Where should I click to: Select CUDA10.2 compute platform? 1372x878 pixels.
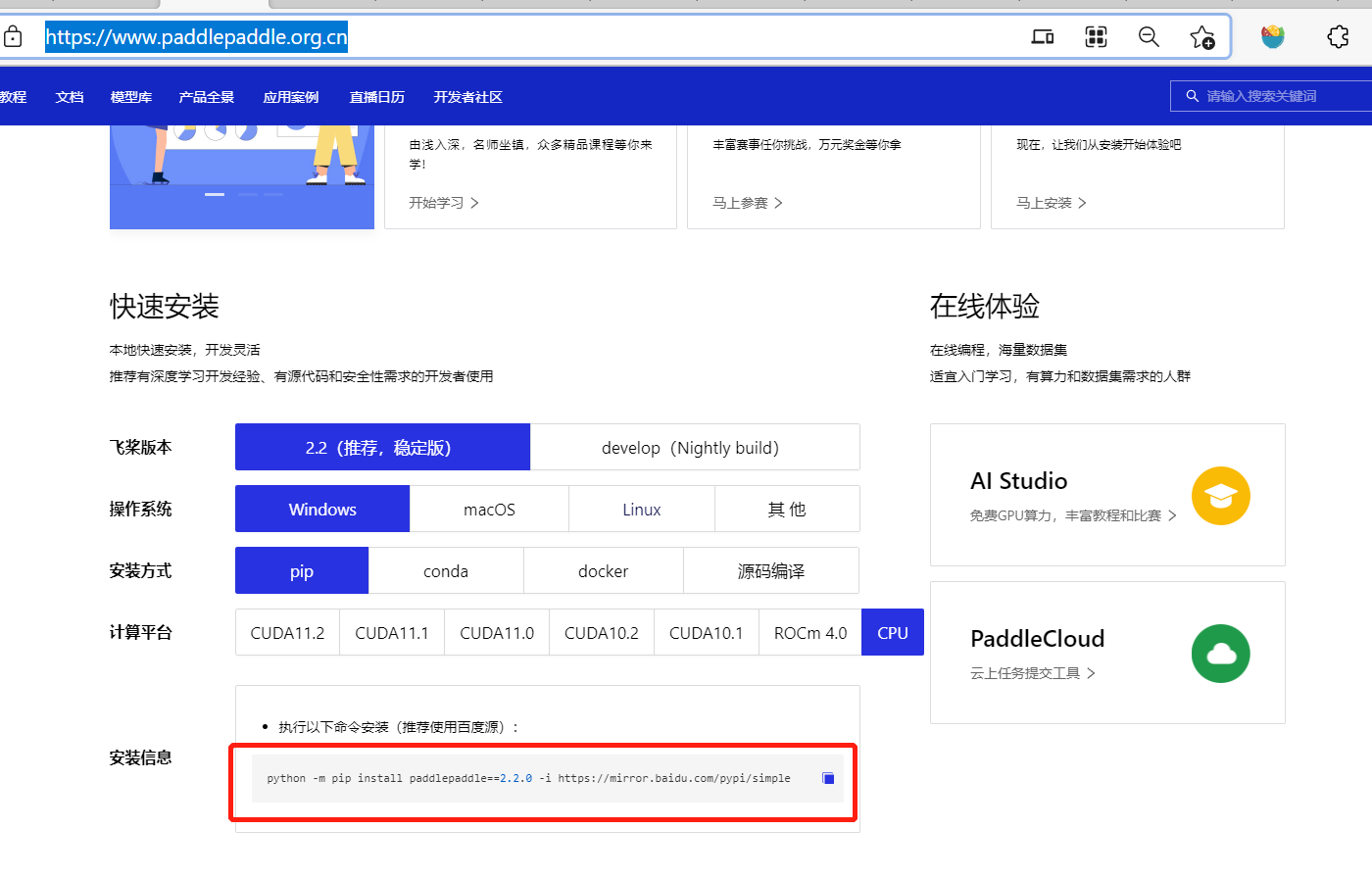[x=602, y=632]
